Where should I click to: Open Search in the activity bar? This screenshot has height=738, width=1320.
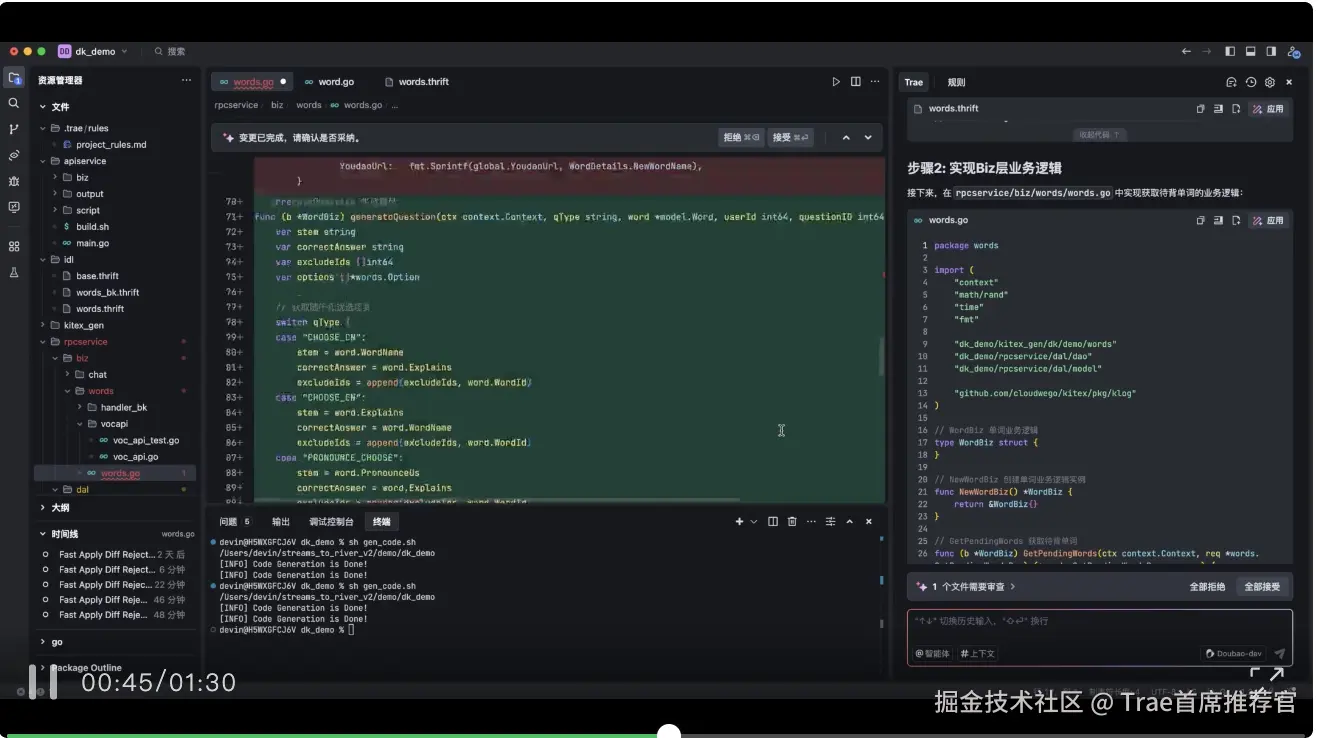point(14,102)
